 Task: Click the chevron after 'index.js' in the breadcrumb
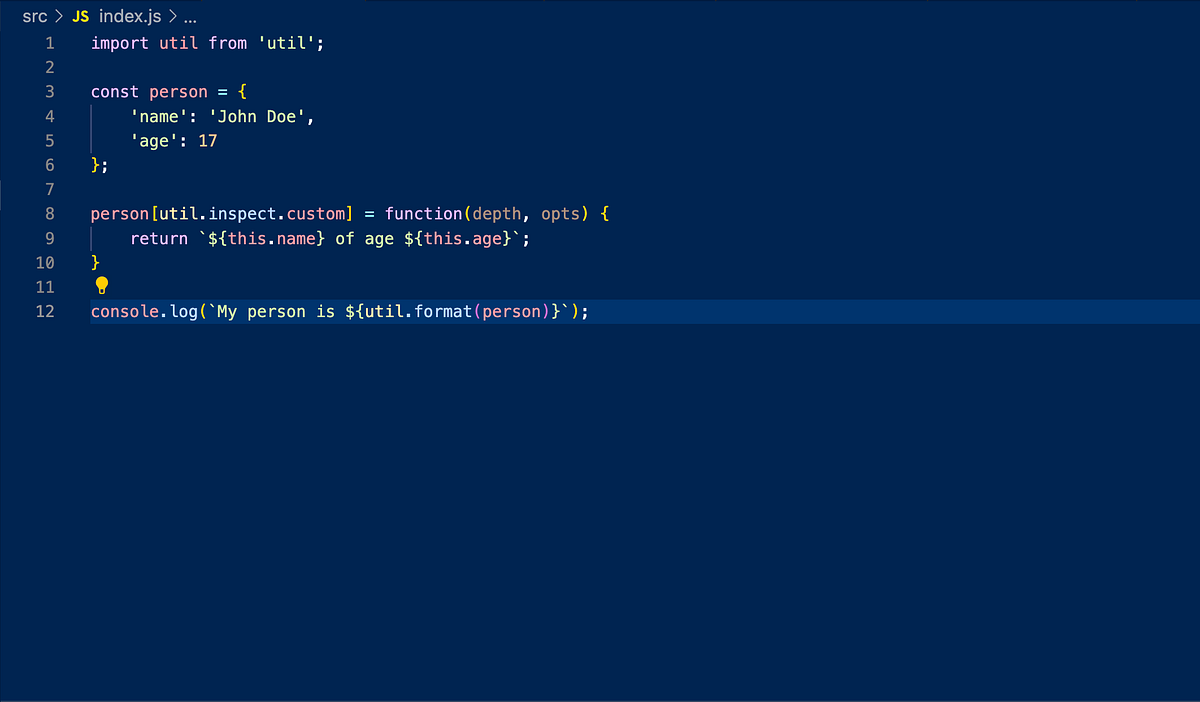tap(172, 16)
